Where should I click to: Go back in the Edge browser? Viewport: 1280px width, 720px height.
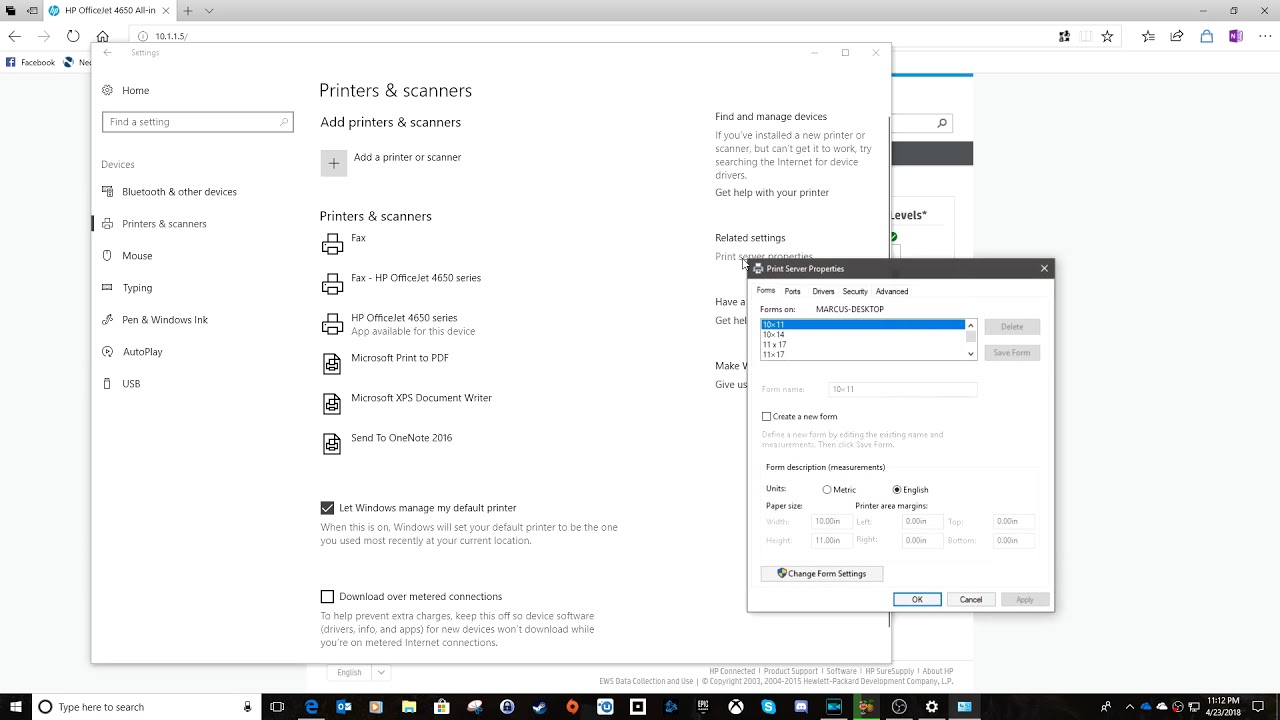click(x=15, y=36)
